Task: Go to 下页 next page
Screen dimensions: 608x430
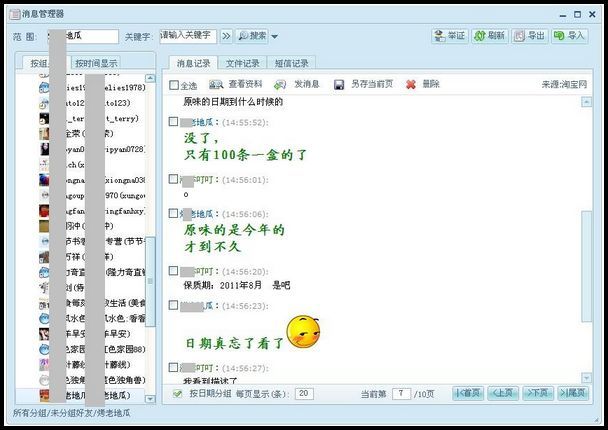Action: tap(538, 394)
